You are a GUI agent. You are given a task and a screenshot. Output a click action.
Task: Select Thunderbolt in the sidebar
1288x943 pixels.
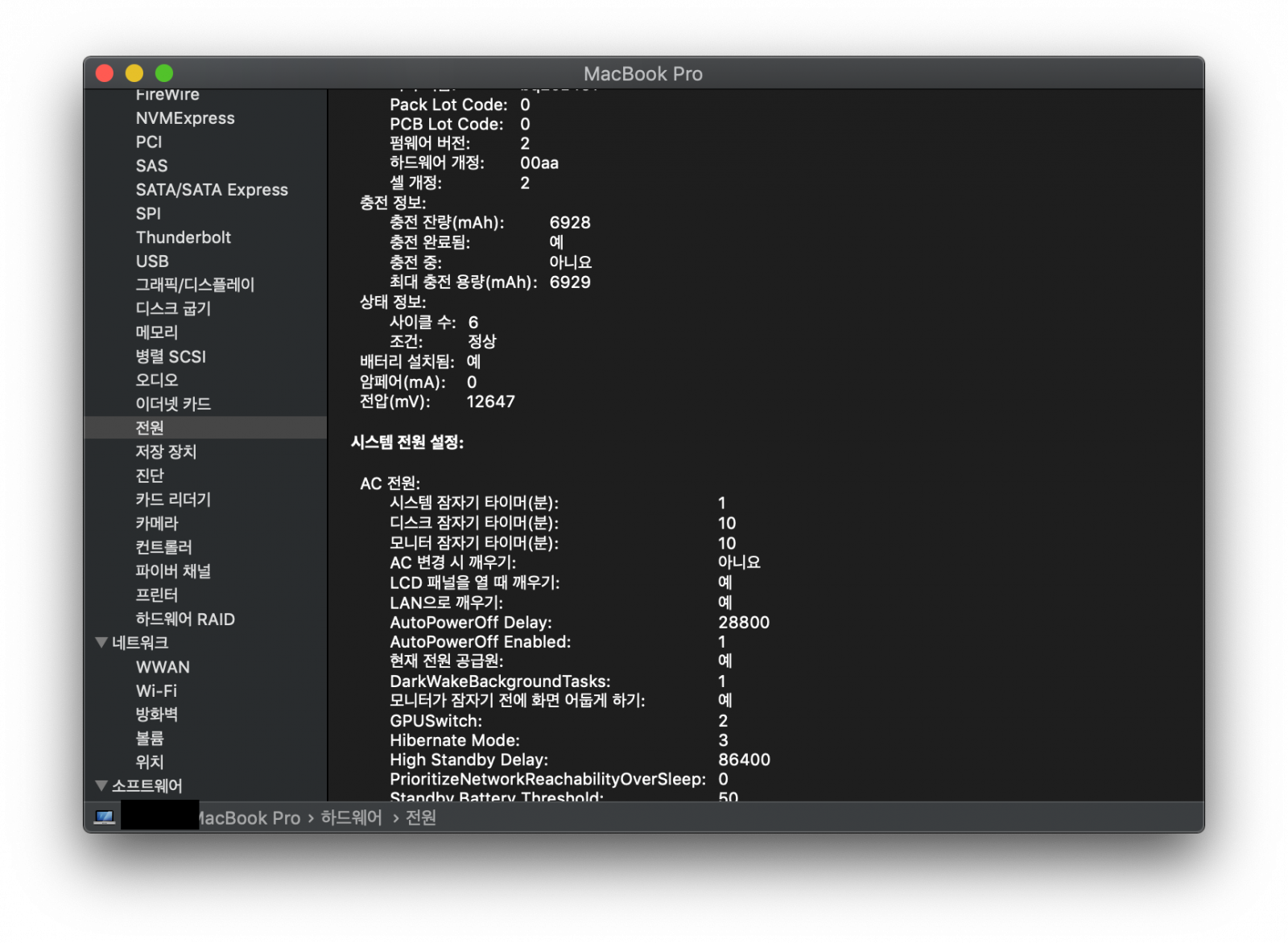coord(183,237)
